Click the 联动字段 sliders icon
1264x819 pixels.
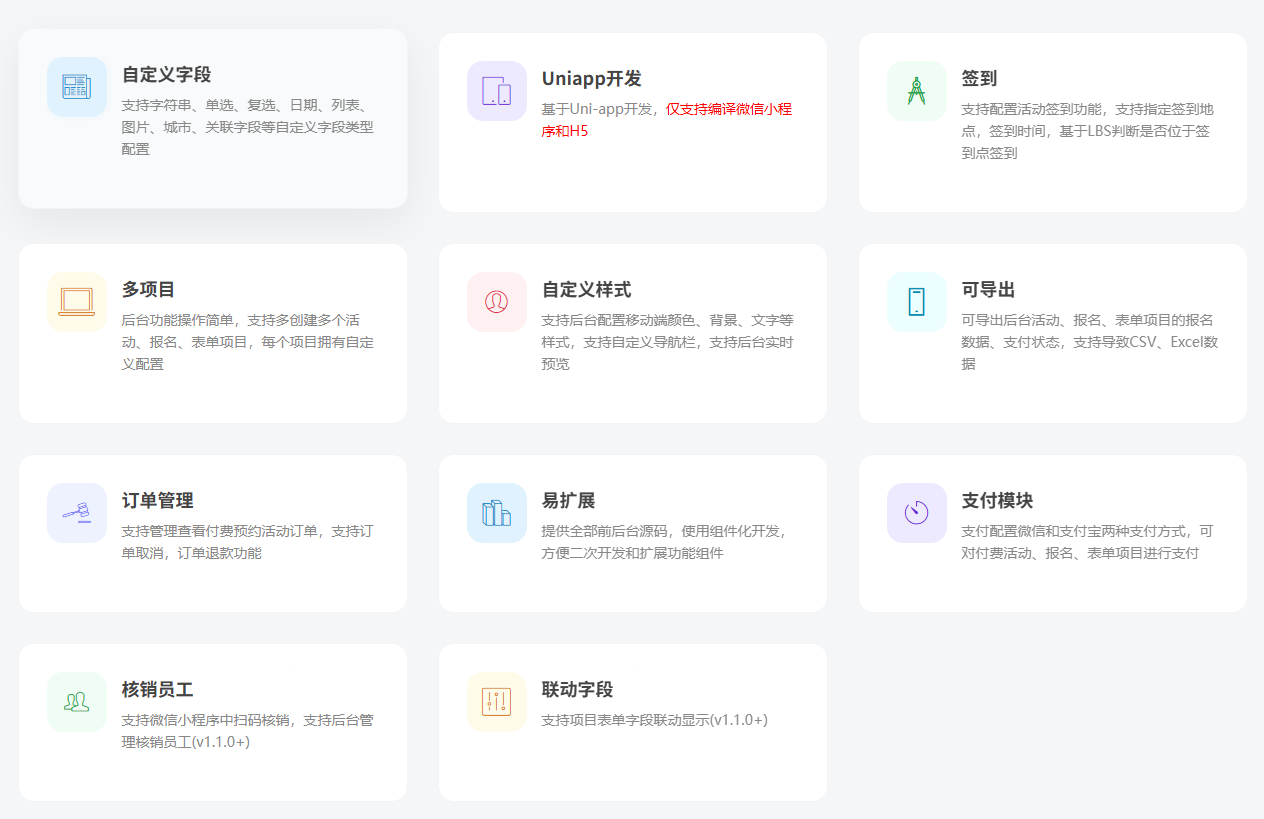(x=497, y=702)
